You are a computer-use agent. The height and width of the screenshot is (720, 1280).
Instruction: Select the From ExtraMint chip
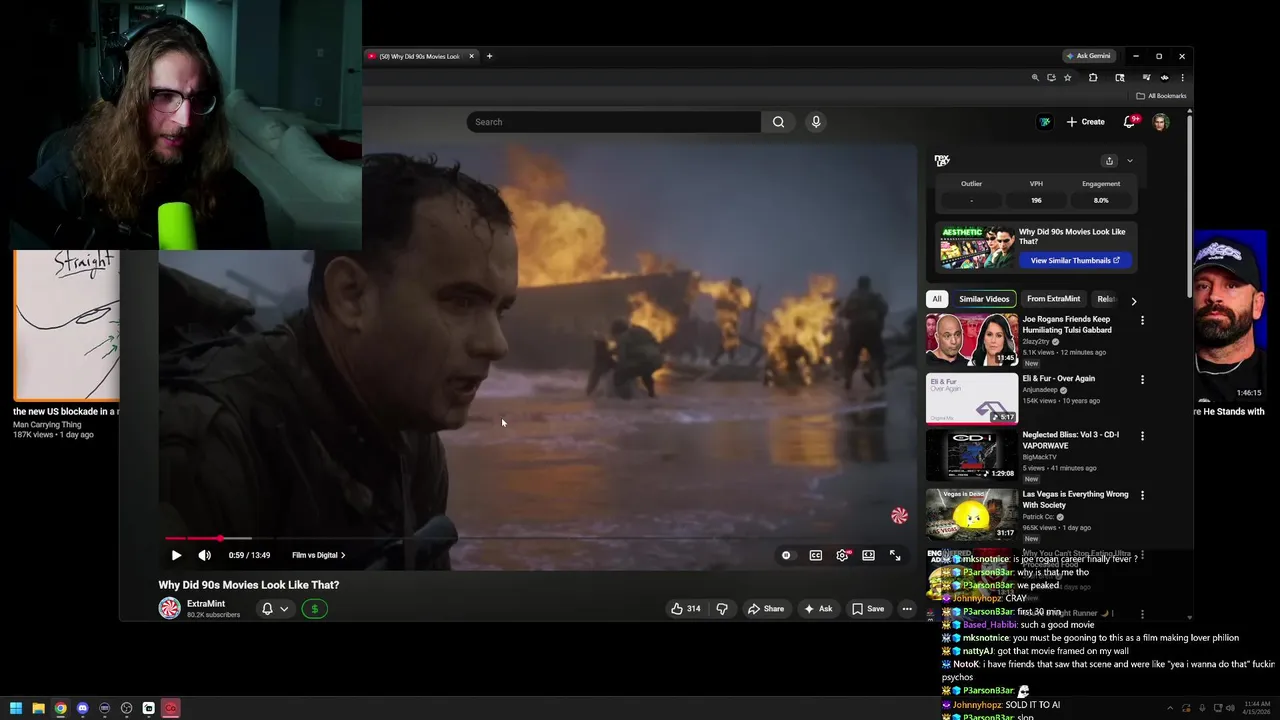[x=1053, y=299]
